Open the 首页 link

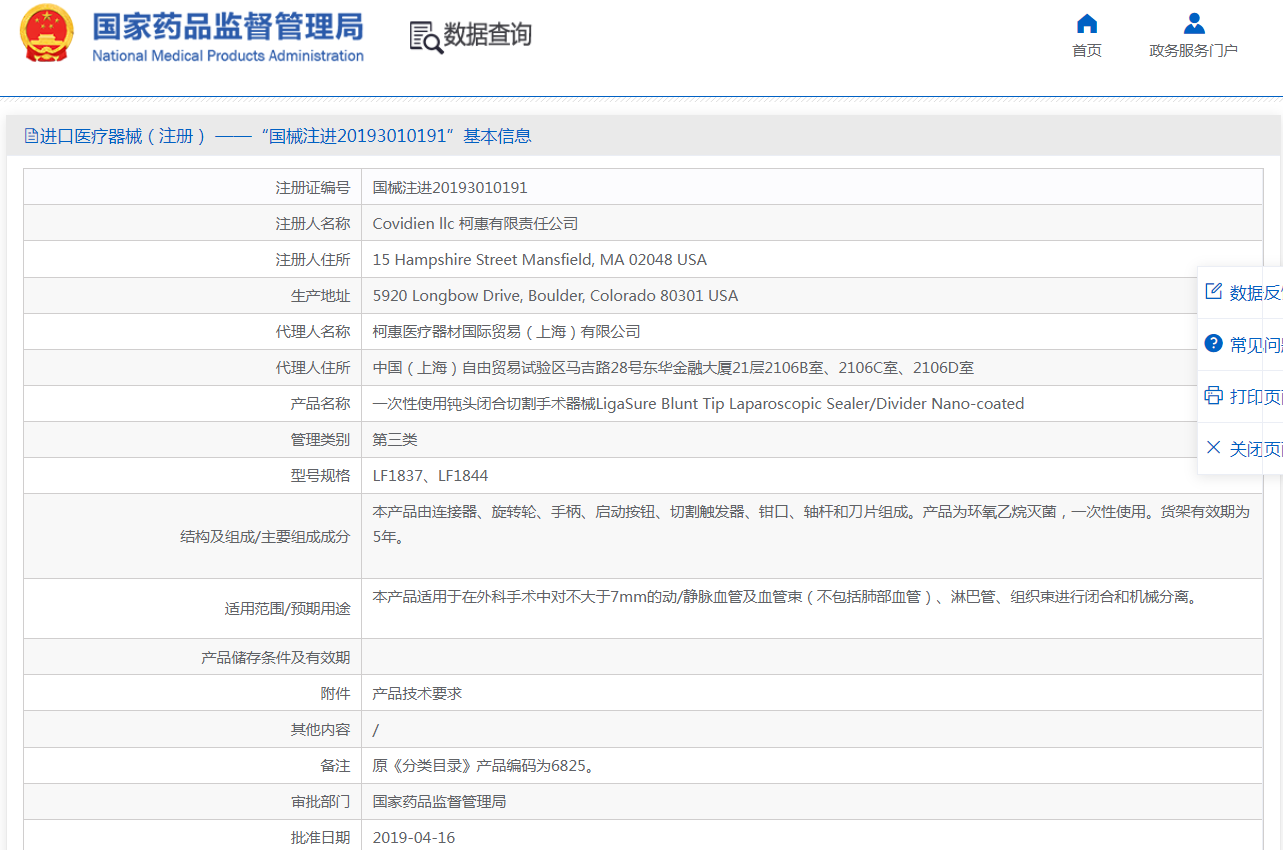tap(1087, 51)
